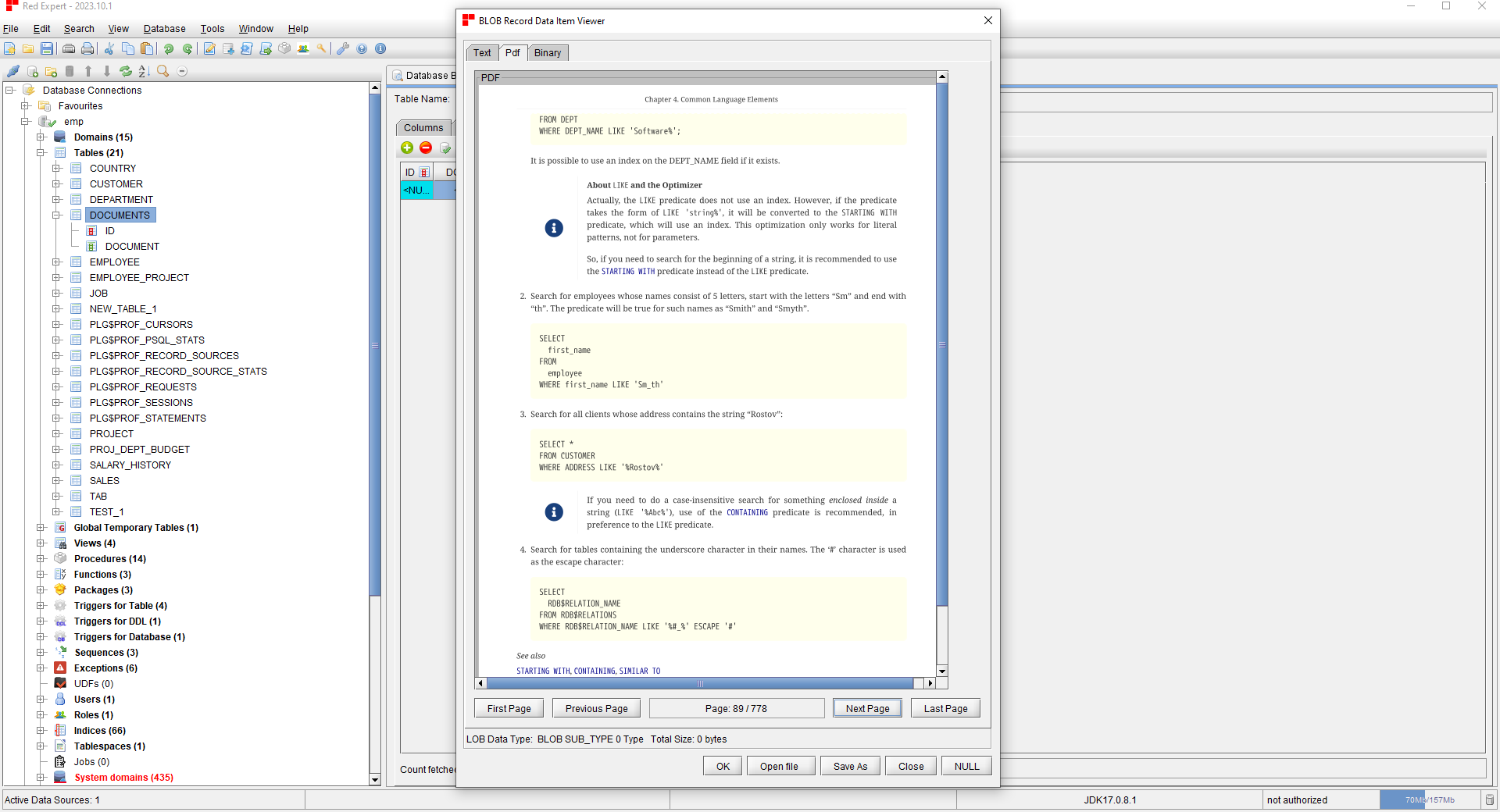This screenshot has height=812, width=1500.
Task: Select the SALARY_HISTORY table in tree
Action: (130, 465)
